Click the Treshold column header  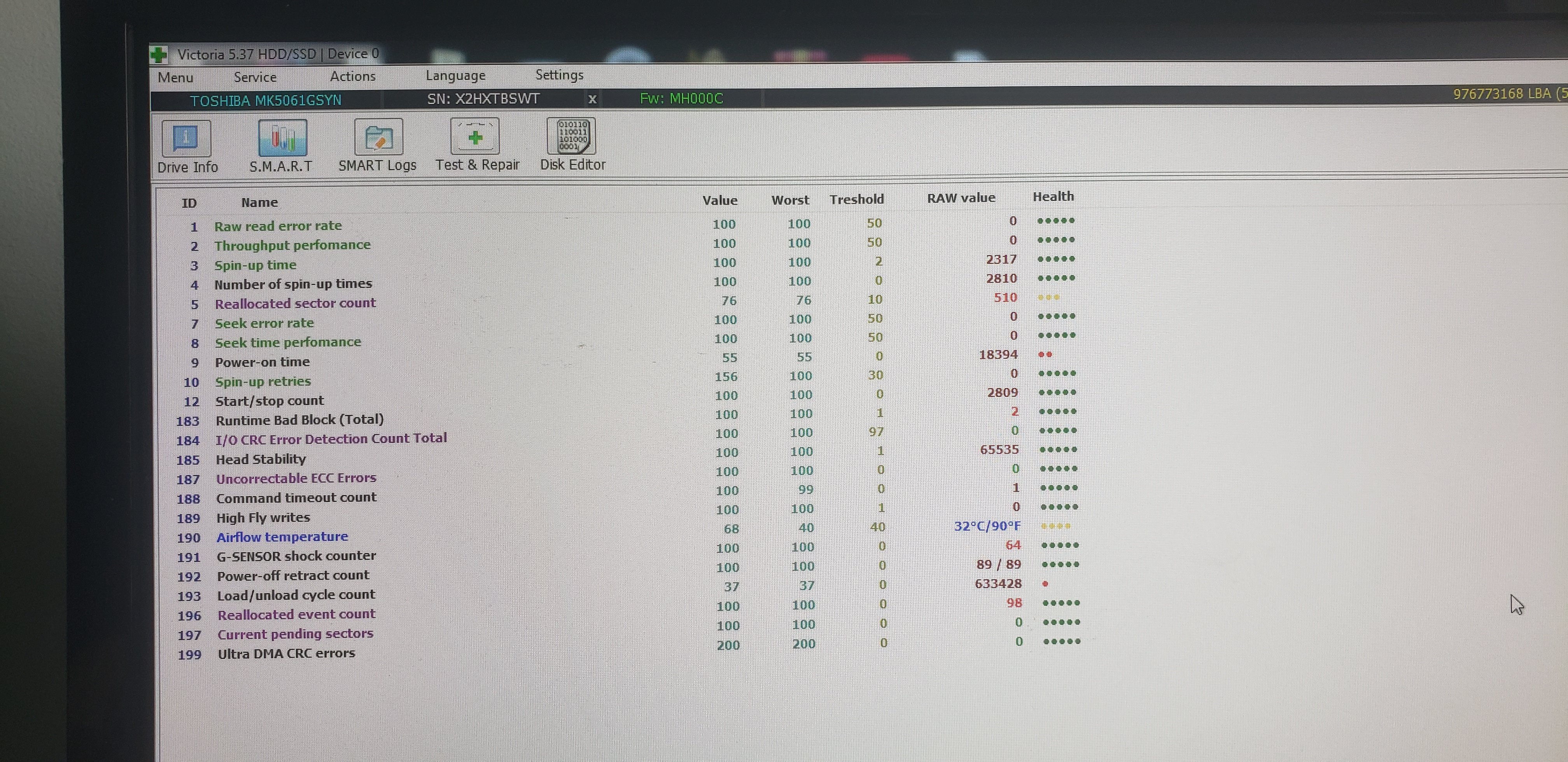pos(856,199)
